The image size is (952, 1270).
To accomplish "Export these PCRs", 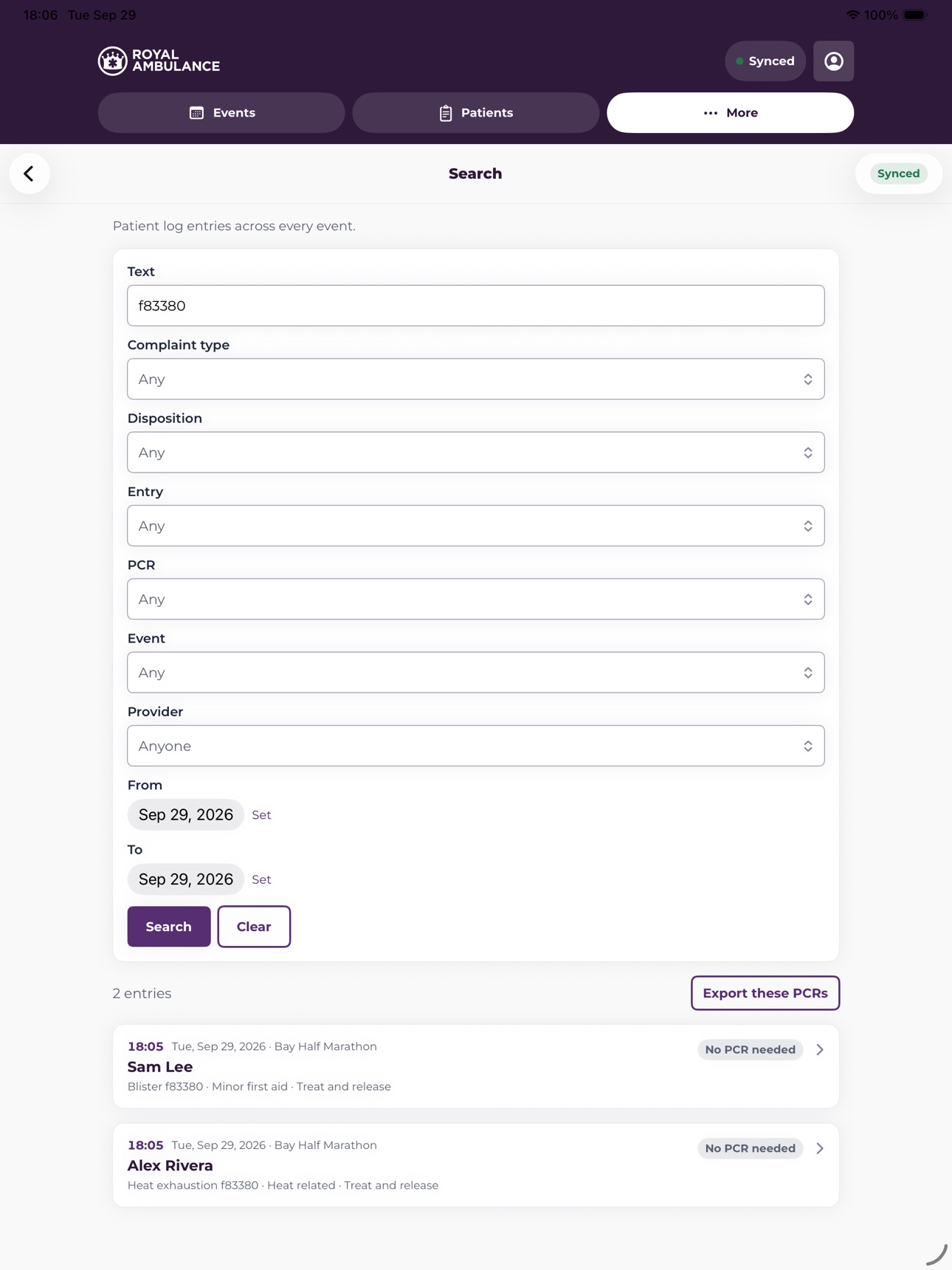I will pos(765,993).
